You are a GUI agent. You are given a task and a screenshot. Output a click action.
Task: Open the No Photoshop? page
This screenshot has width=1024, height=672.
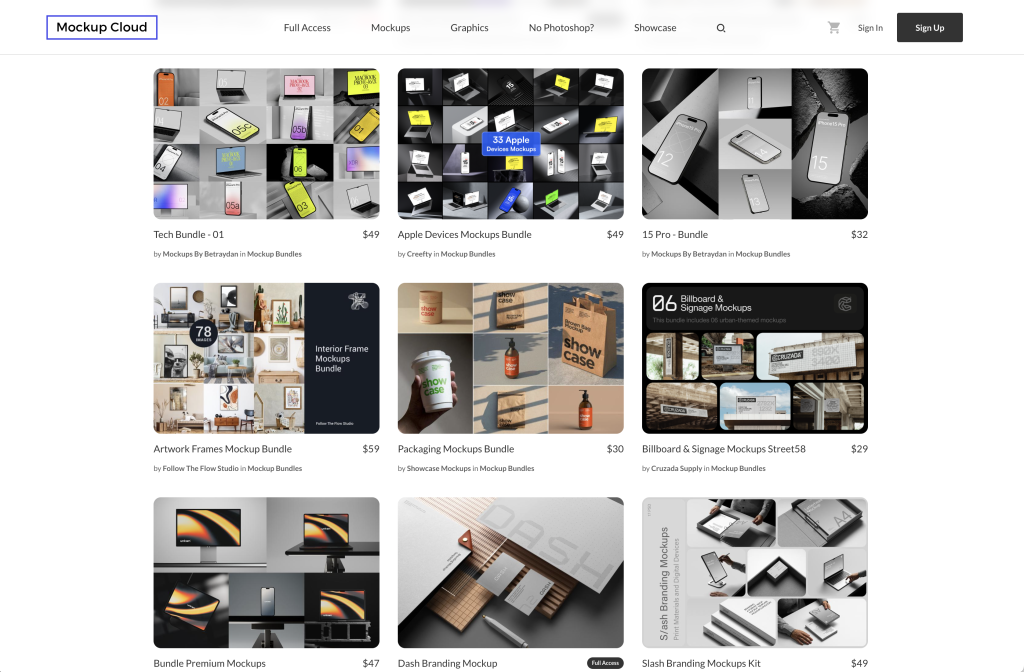[x=561, y=28]
